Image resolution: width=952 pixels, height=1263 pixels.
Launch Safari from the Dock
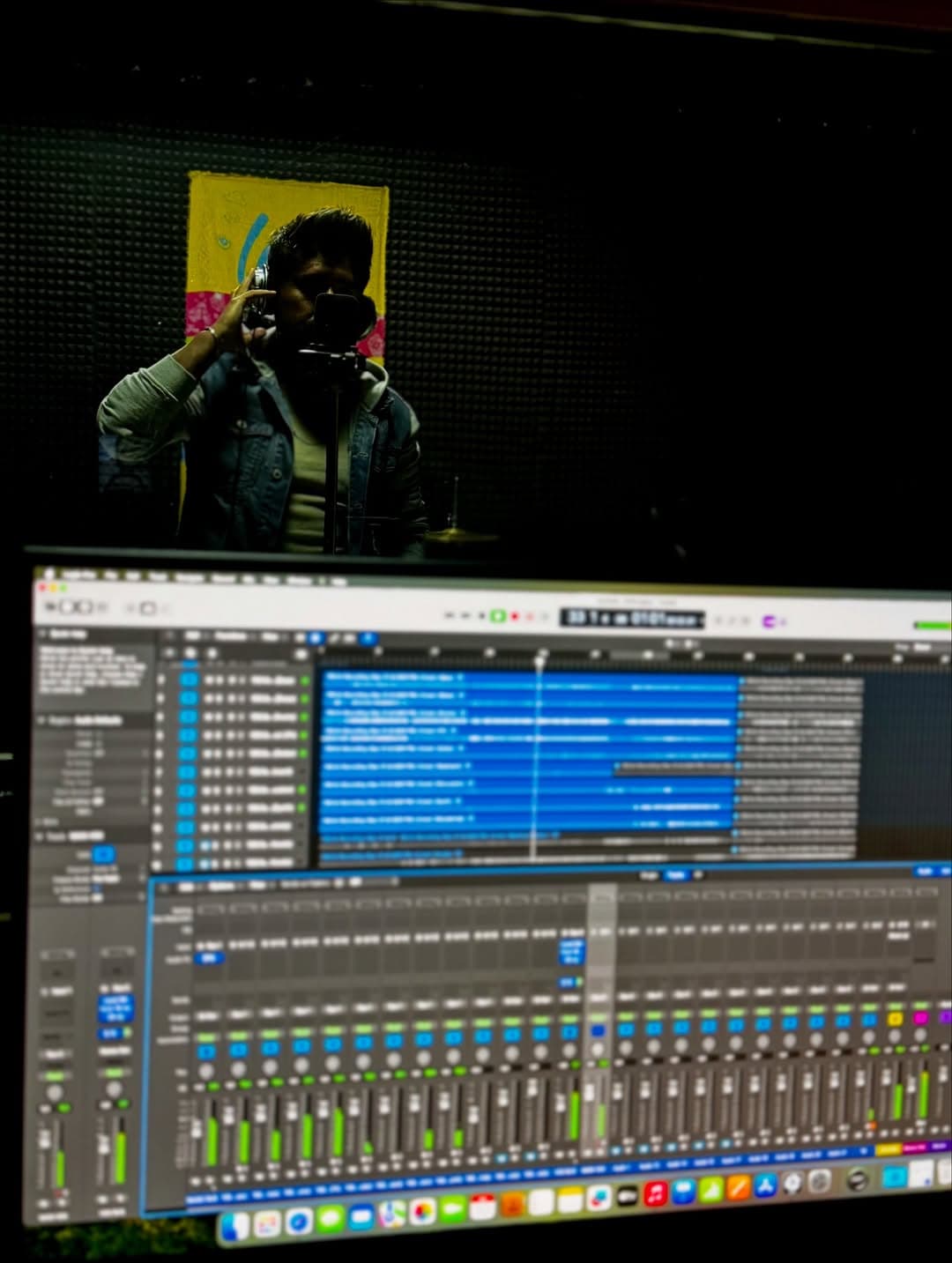point(299,1222)
